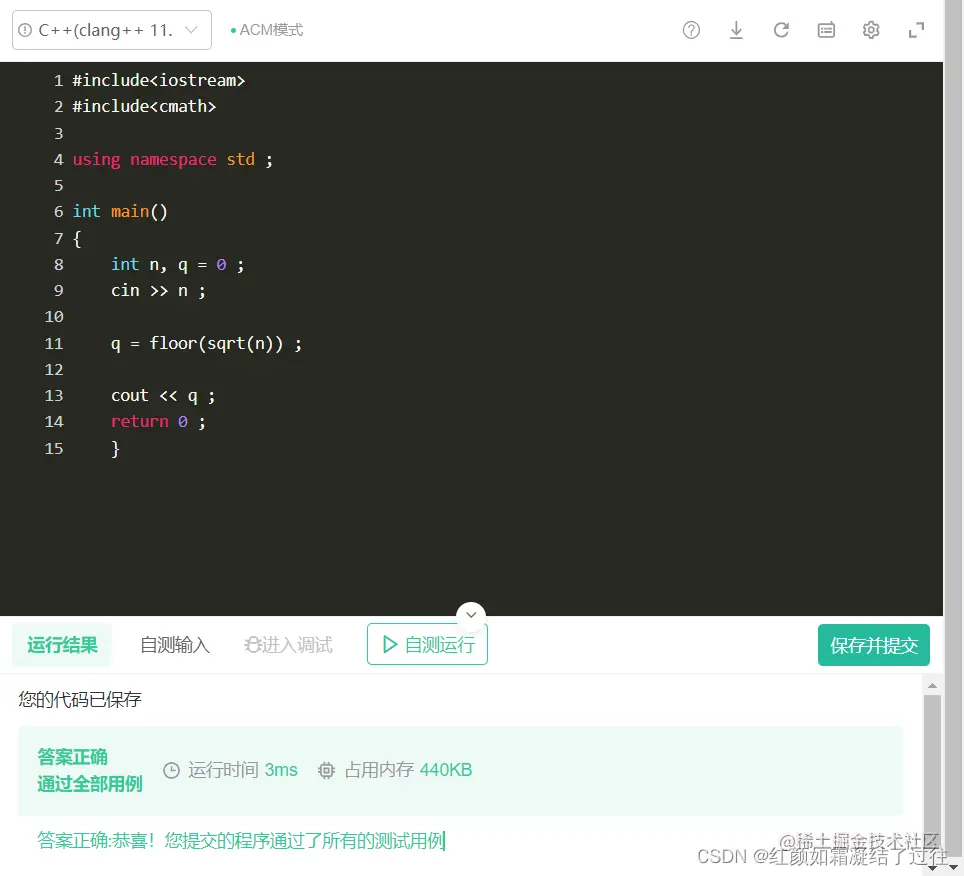The height and width of the screenshot is (876, 964).
Task: Click code line 'cin >> n ;'
Action: pyautogui.click(x=158, y=291)
